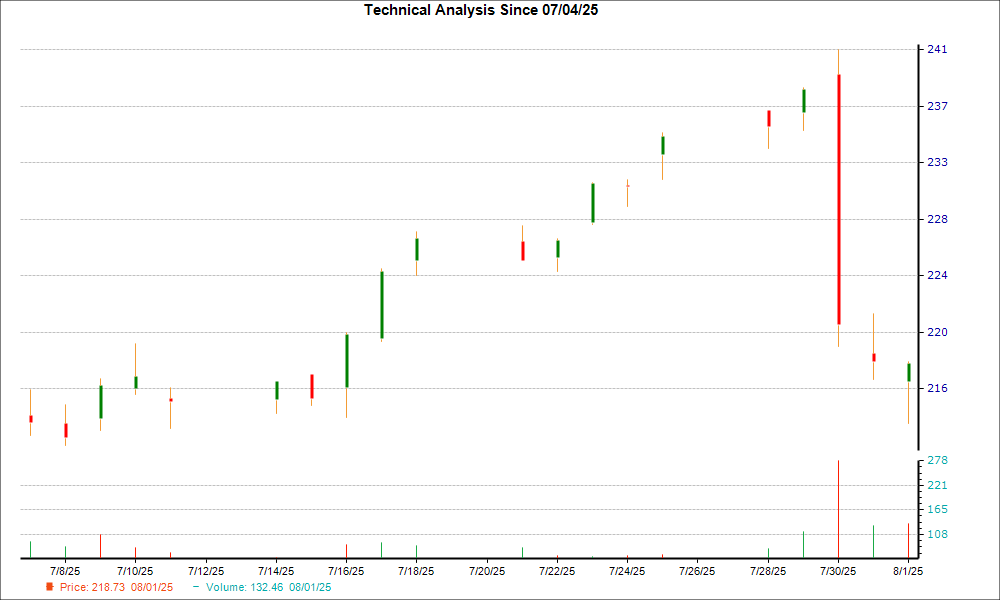Screen dimensions: 1000x600
Task: Click the 7/30/25 date label
Action: [x=838, y=571]
